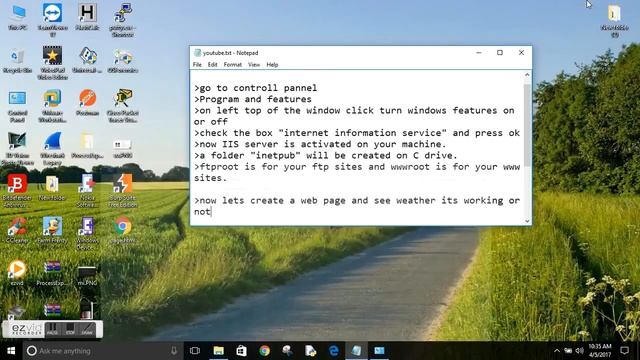Select the Burp Suite Free Edition icon
Image resolution: width=640 pixels, height=360 pixels.
point(122,191)
